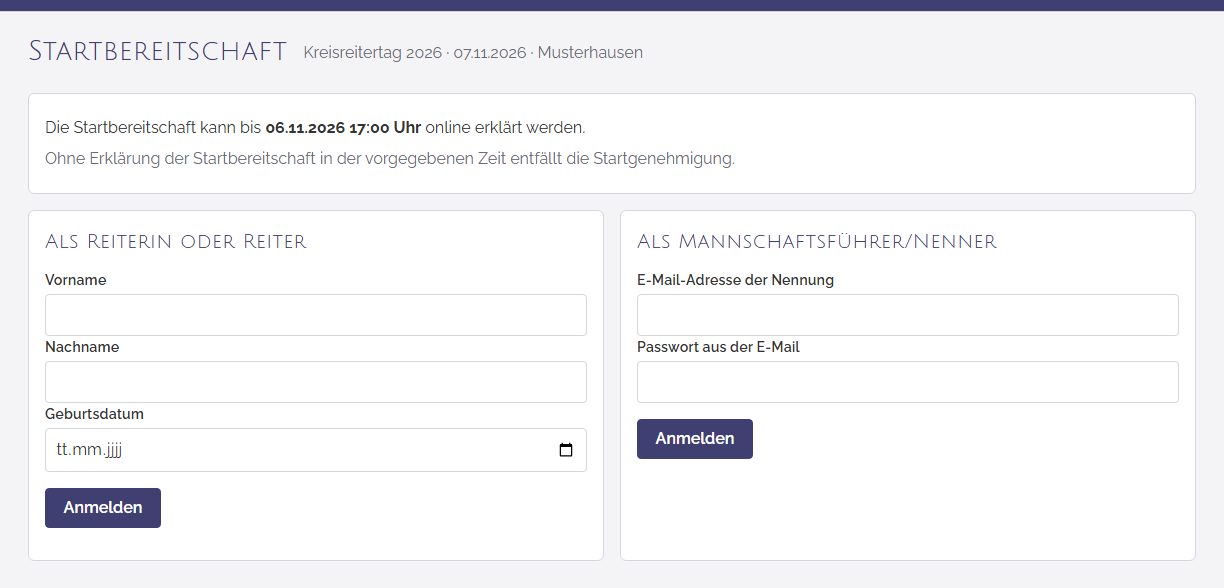Click the 'Vorname' label
Screen dimensions: 1224x588
76,280
